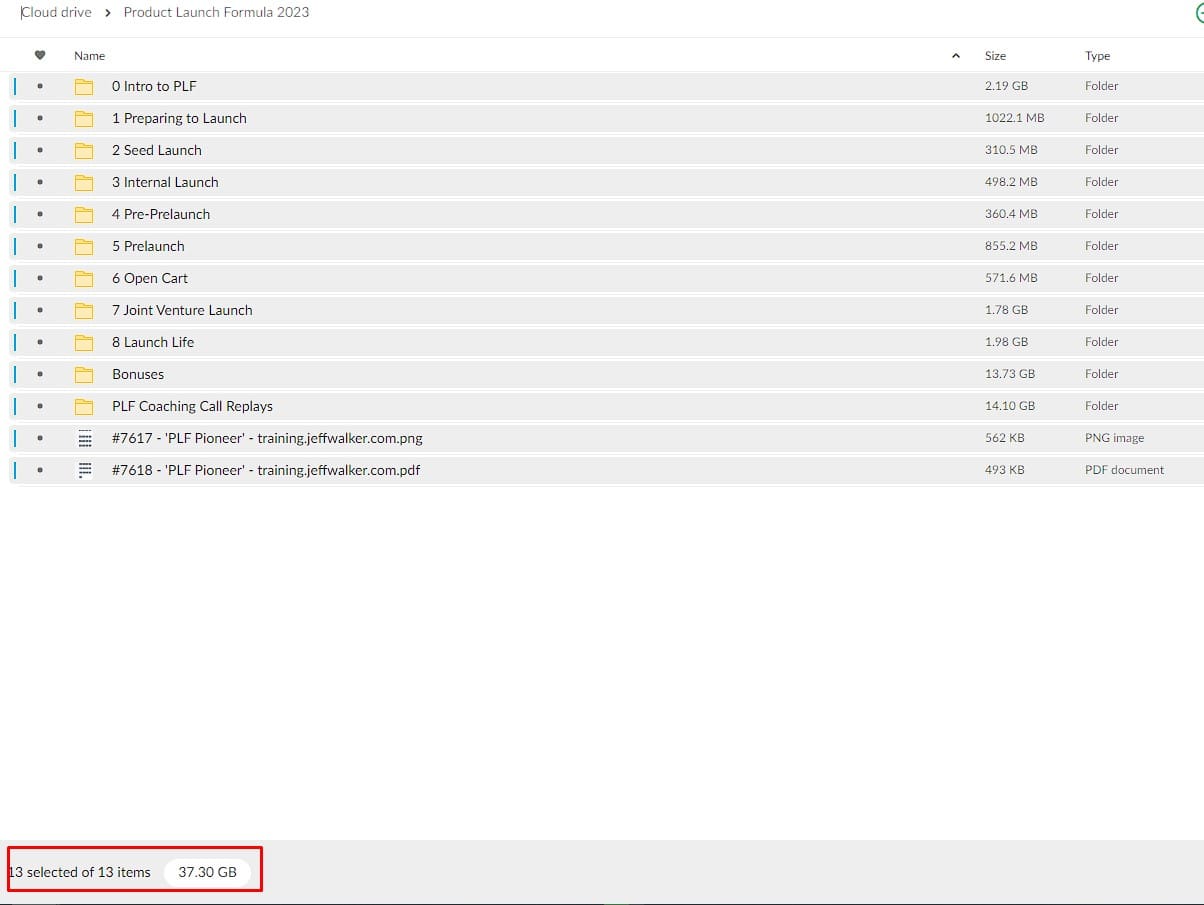The height and width of the screenshot is (905, 1204).
Task: Select the 6 Open Cart name
Action: 150,278
